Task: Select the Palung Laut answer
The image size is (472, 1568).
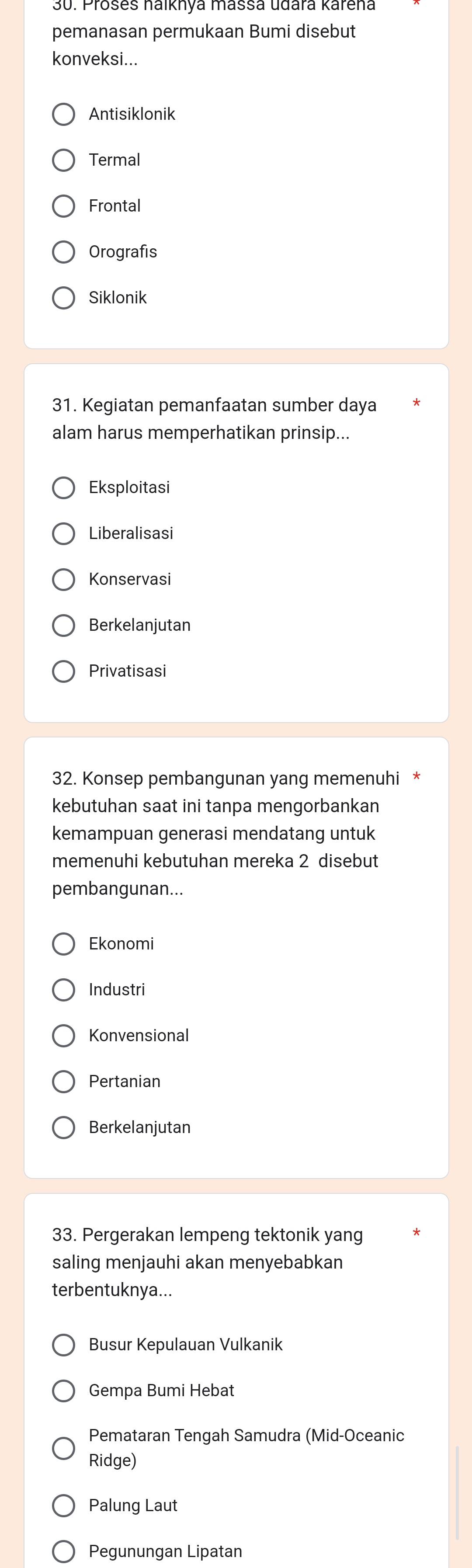Action: coord(63,1506)
